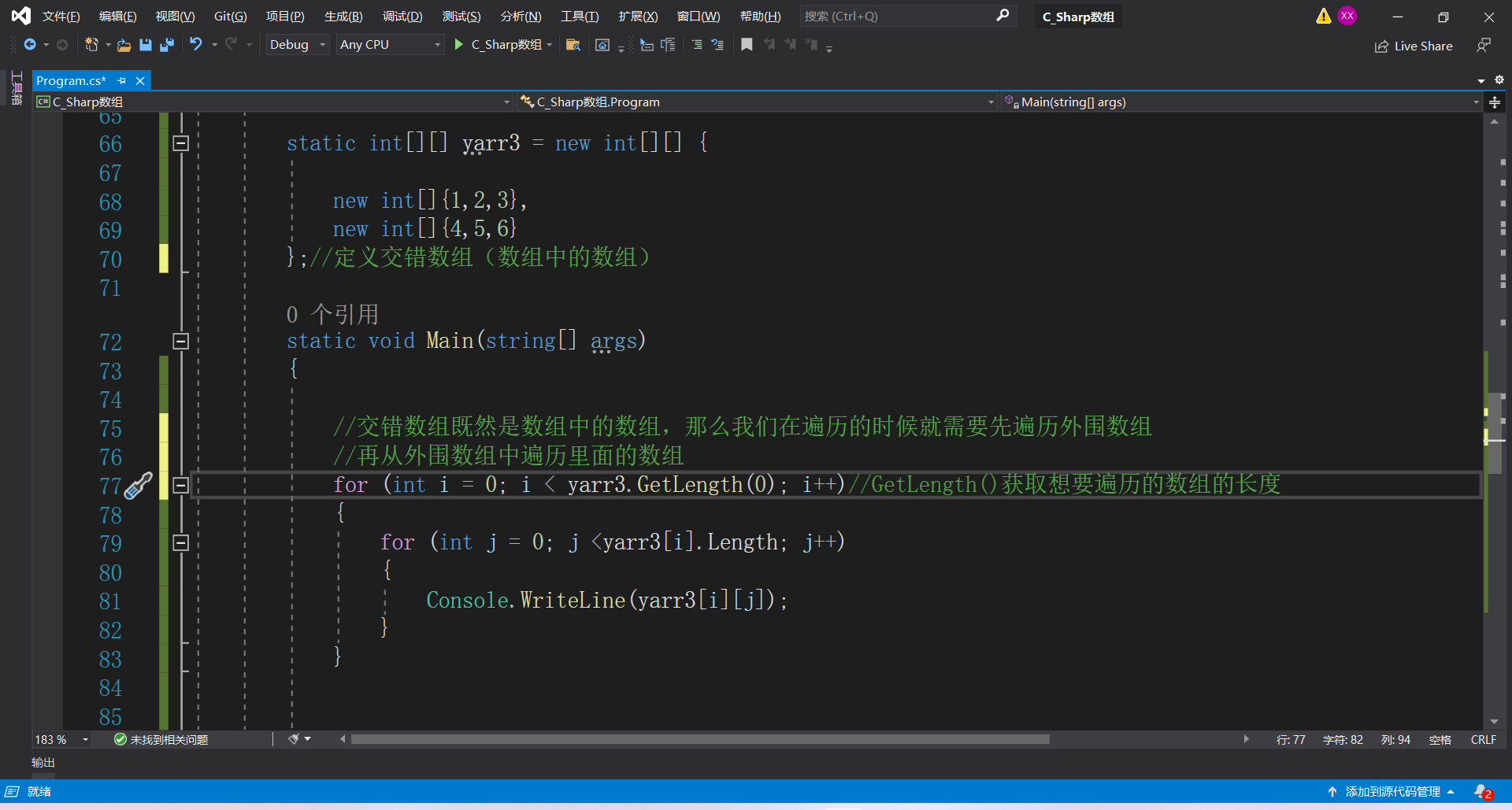
Task: Click the split editor window icon
Action: pos(1495,102)
